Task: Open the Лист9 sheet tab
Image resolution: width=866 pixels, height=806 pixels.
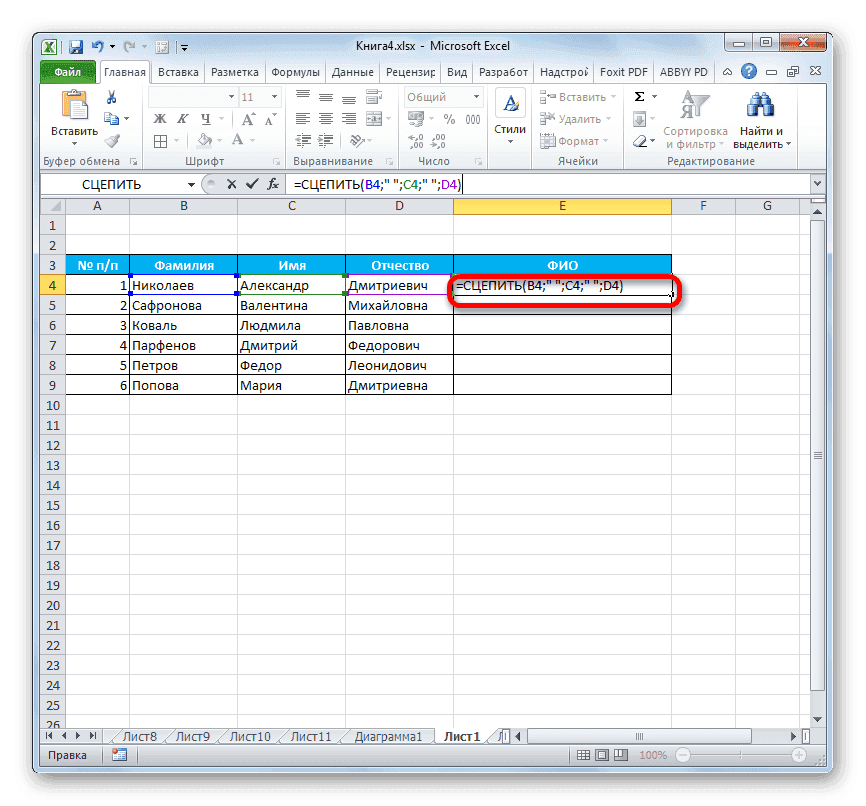Action: tap(190, 735)
